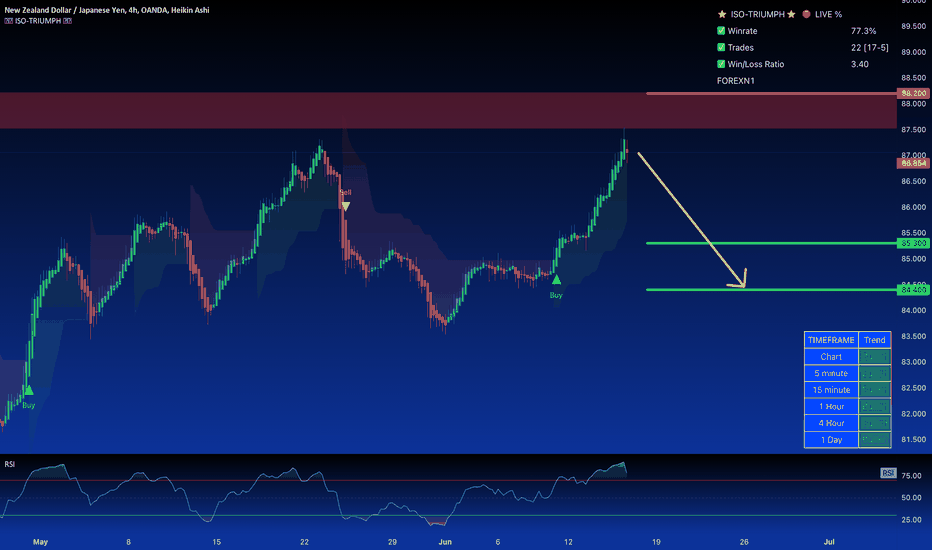This screenshot has width=932, height=550.
Task: Click the 5 minute row label
Action: coord(831,373)
